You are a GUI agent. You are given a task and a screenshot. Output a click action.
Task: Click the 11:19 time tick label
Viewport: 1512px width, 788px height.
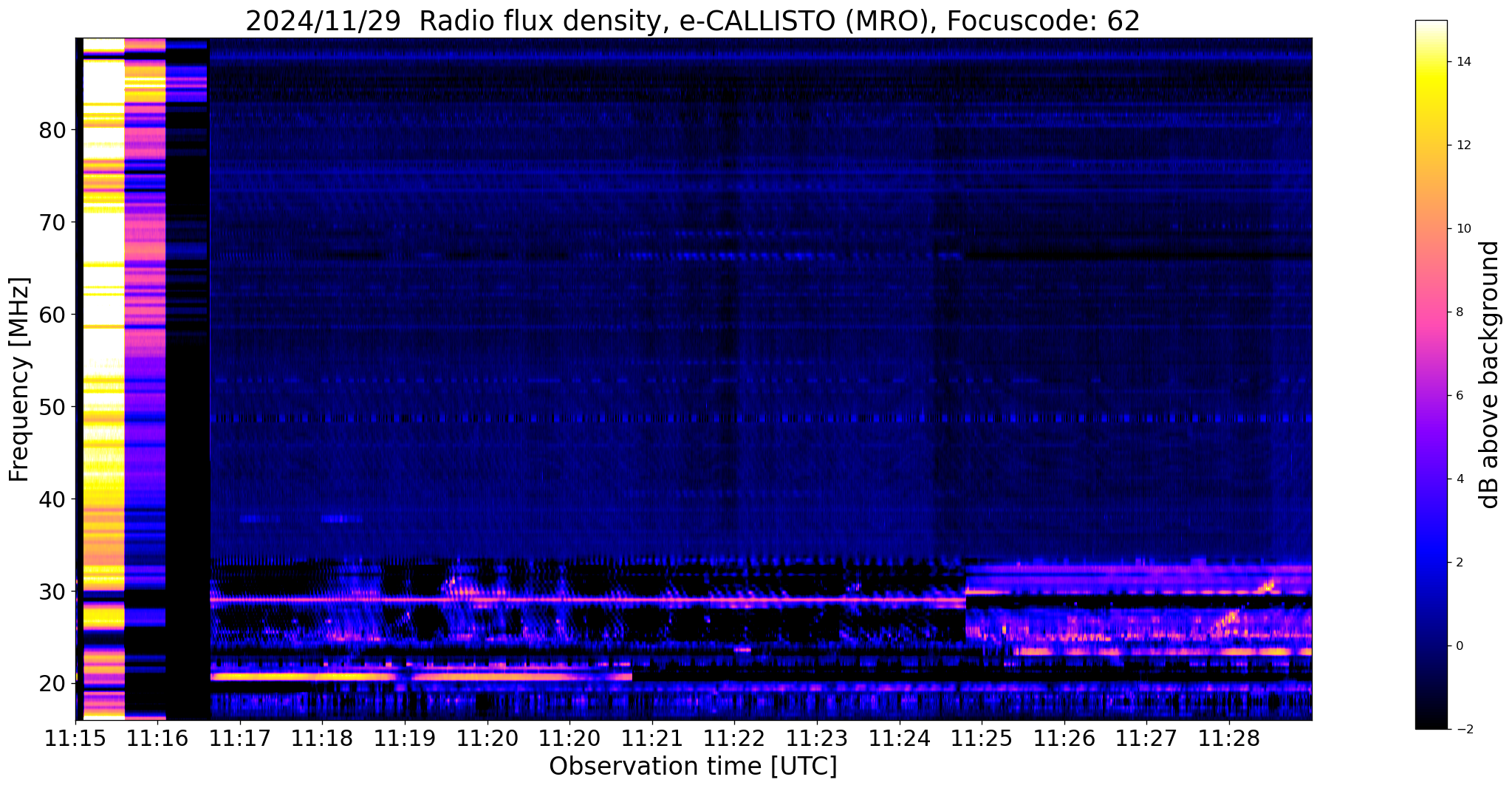coord(405,738)
